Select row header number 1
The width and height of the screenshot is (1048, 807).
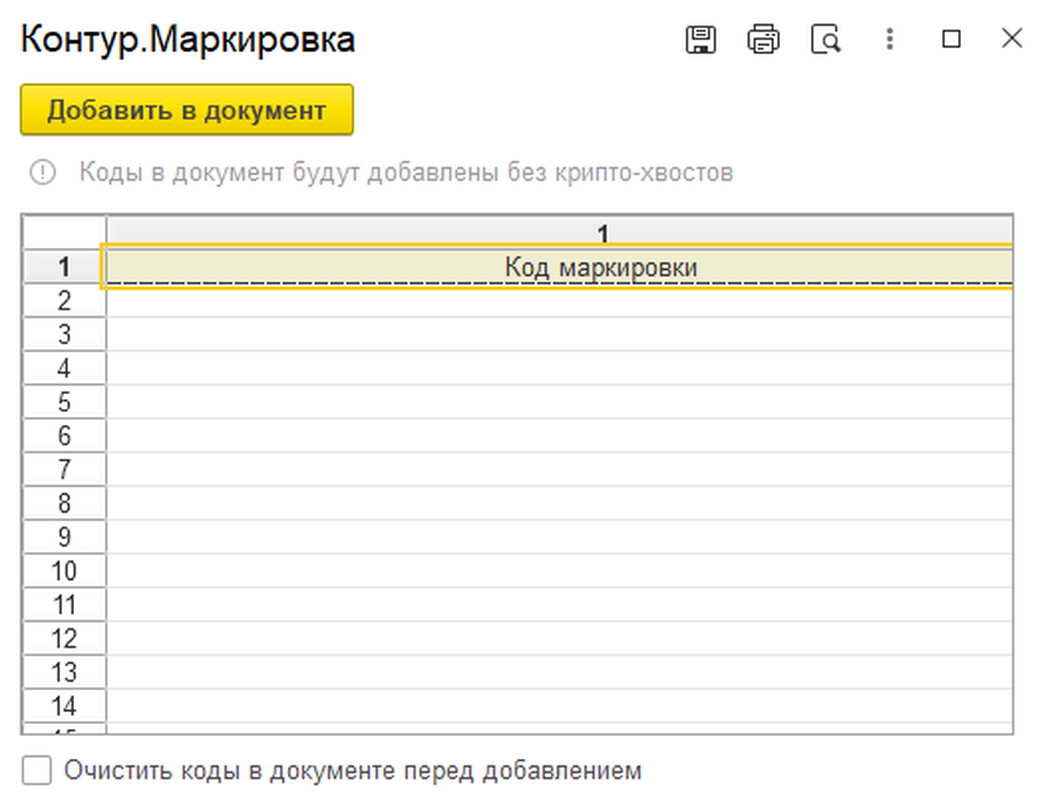[64, 267]
